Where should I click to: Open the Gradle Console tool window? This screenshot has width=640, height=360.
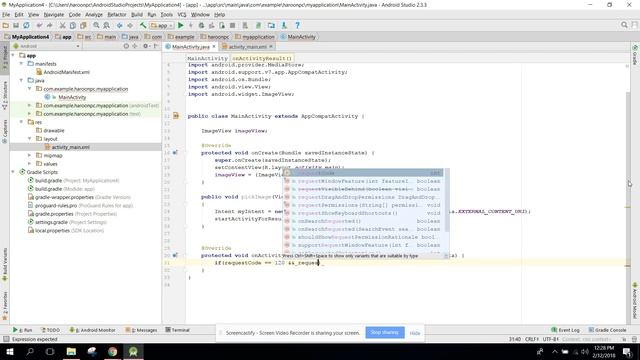pos(607,330)
